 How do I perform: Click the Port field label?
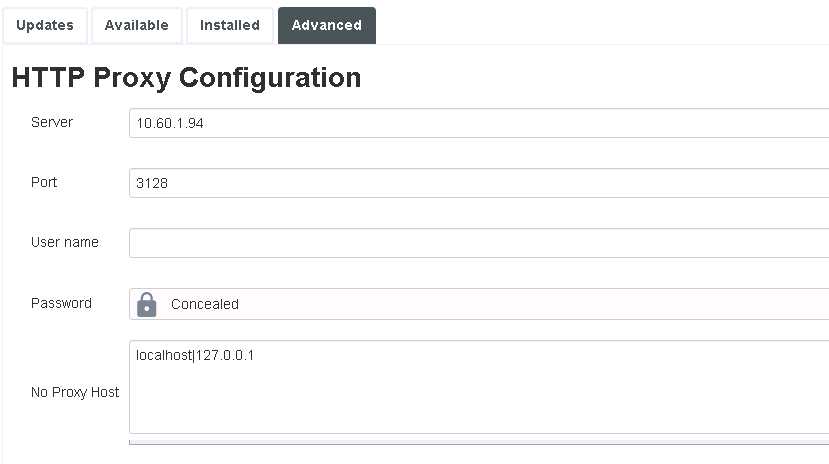[x=44, y=182]
